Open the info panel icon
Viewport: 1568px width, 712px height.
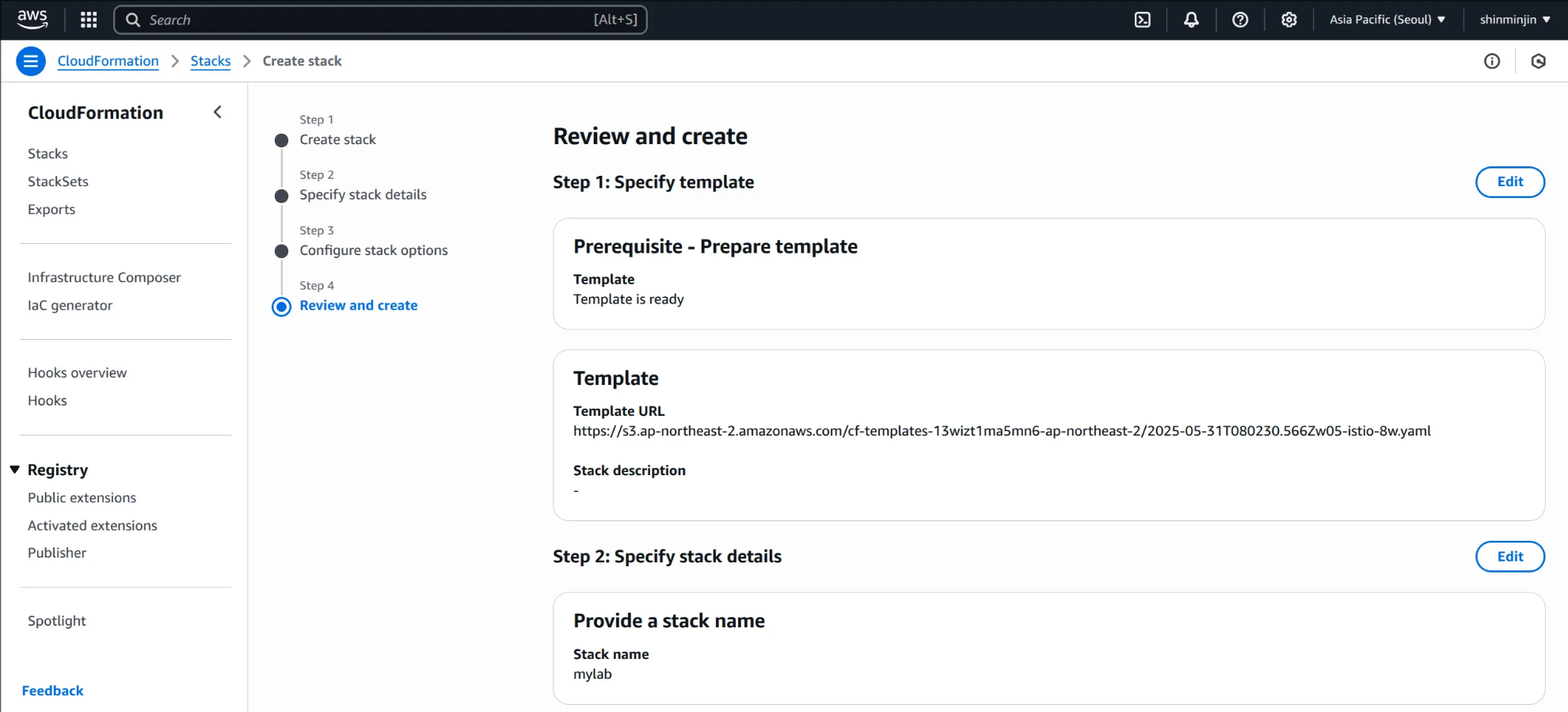[1492, 61]
